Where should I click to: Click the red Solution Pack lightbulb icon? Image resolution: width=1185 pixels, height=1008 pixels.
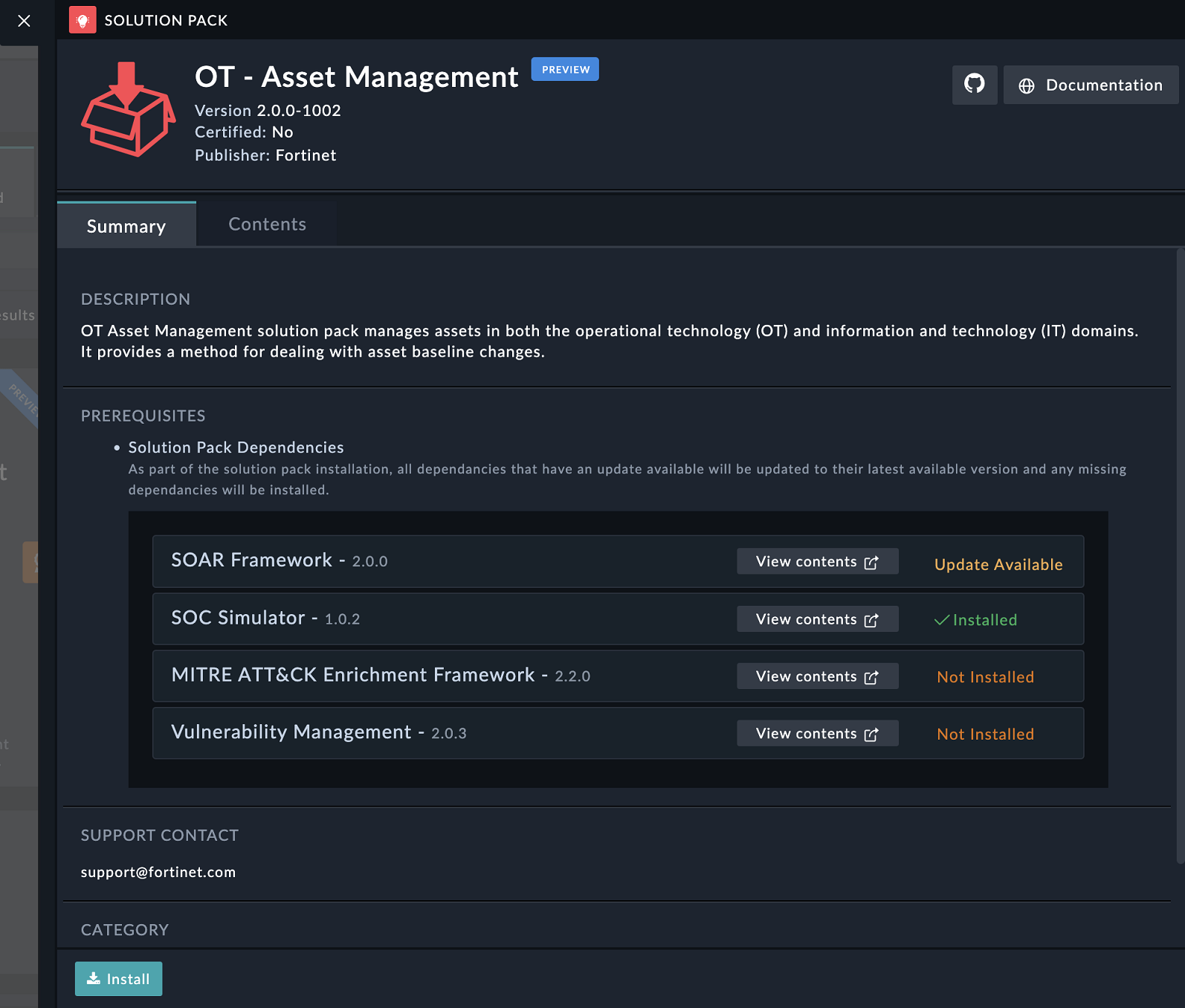coord(83,20)
